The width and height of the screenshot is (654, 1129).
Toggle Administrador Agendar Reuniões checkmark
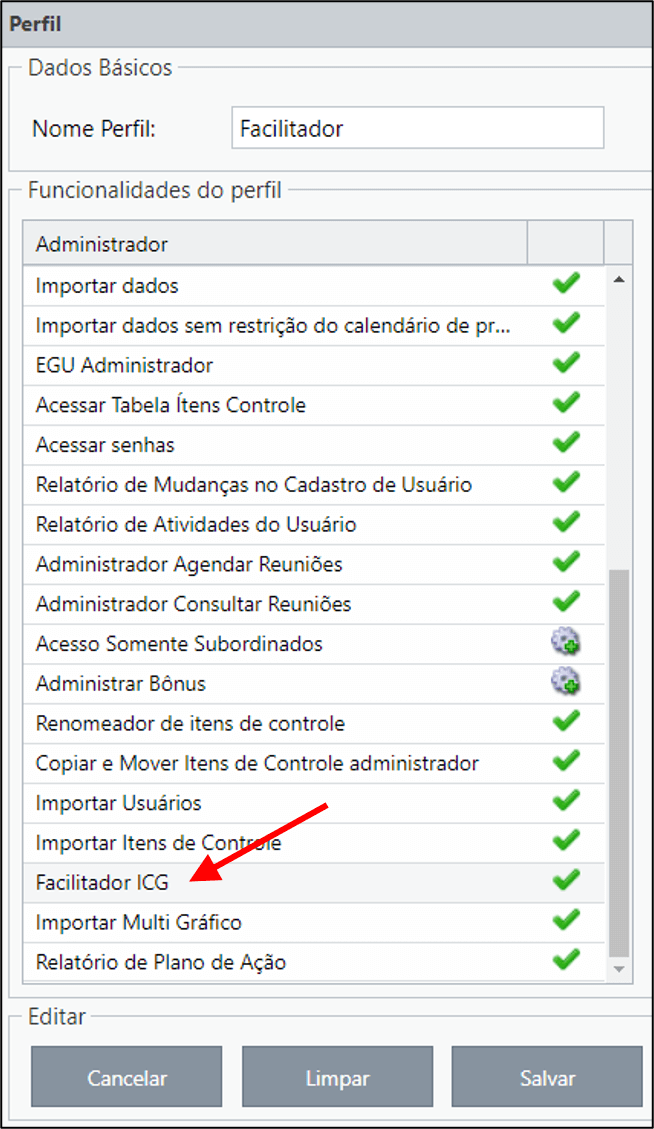point(566,562)
